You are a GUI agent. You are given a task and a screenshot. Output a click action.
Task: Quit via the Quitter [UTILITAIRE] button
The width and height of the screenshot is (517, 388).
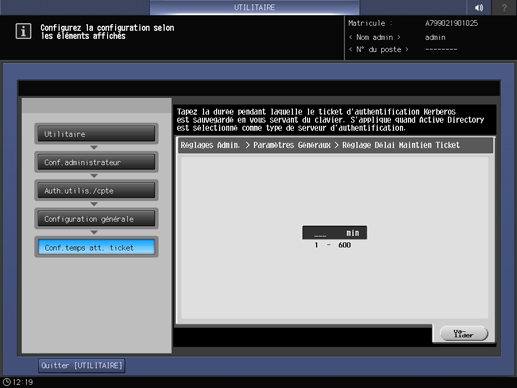[x=82, y=366]
